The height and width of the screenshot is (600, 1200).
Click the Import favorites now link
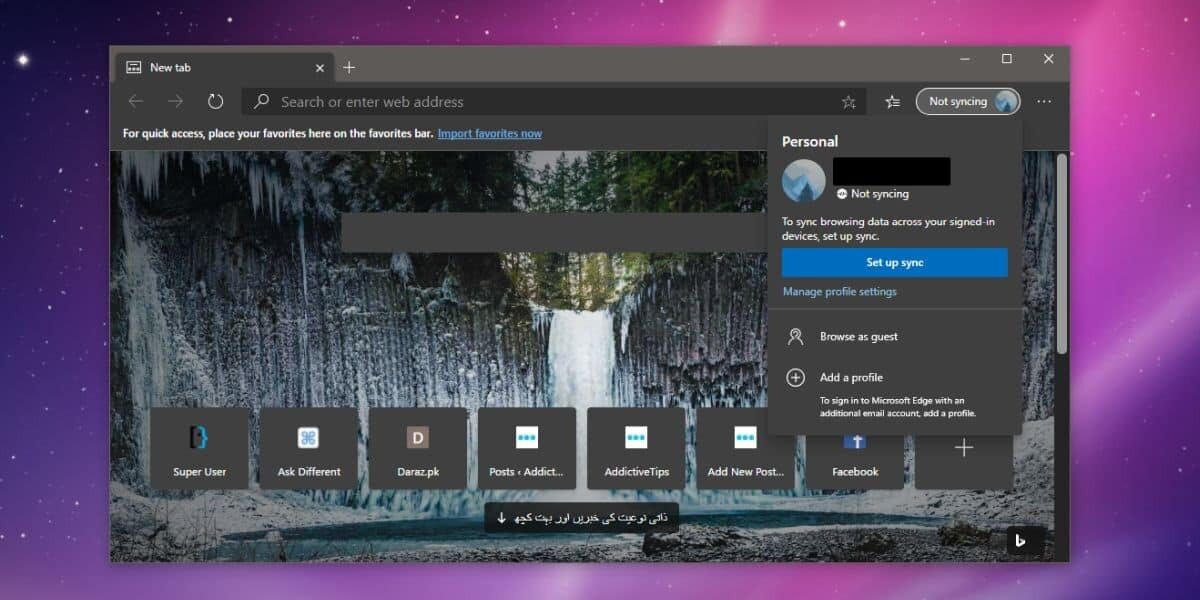click(490, 133)
